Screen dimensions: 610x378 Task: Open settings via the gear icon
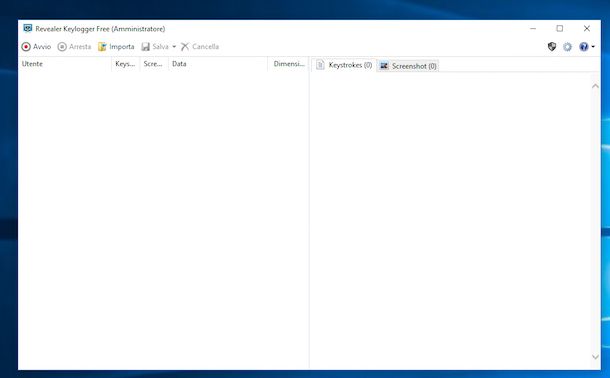coord(568,47)
